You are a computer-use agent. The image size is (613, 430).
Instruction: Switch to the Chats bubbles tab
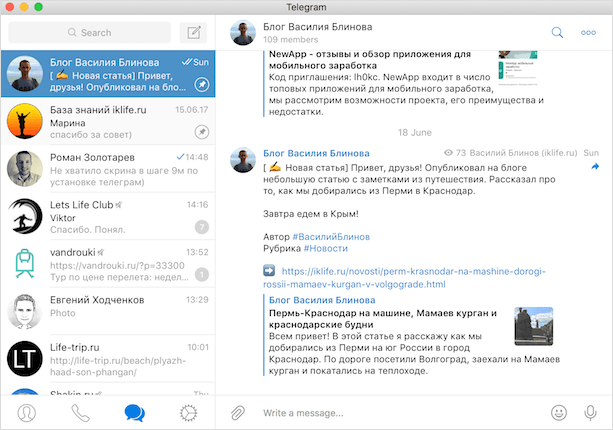tap(135, 413)
